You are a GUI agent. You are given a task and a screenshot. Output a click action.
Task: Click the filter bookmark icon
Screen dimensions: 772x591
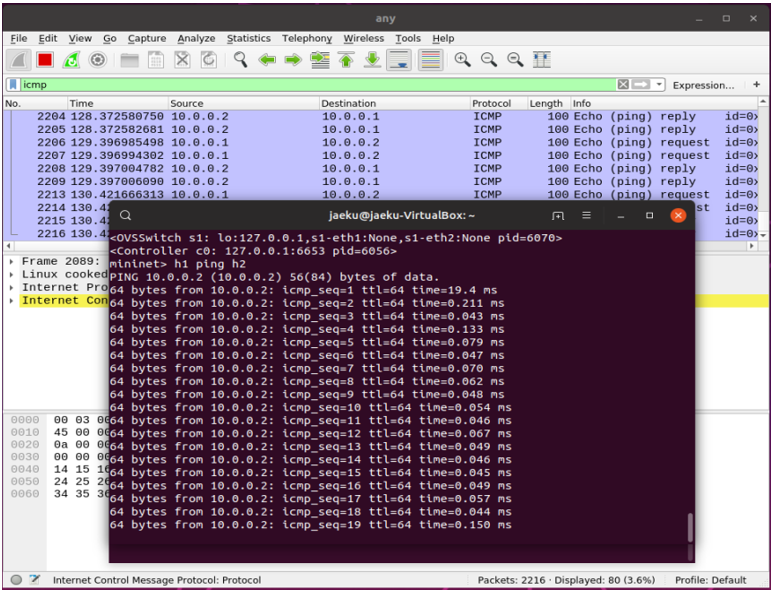[14, 85]
